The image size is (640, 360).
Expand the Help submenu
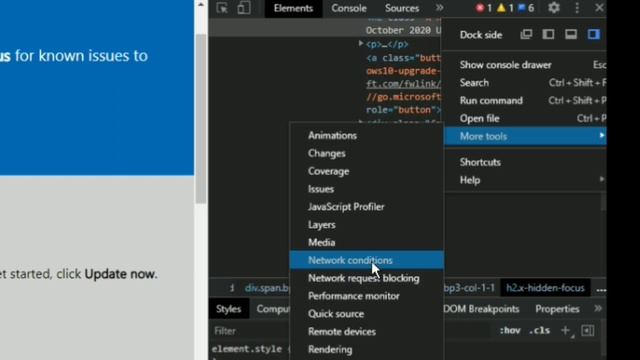point(525,180)
